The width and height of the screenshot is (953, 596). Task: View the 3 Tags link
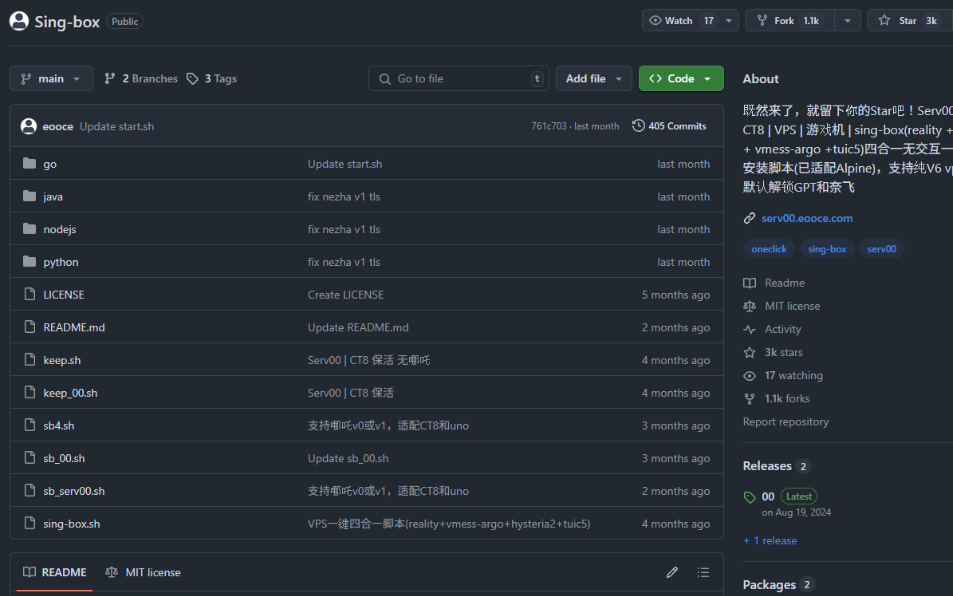pyautogui.click(x=212, y=78)
